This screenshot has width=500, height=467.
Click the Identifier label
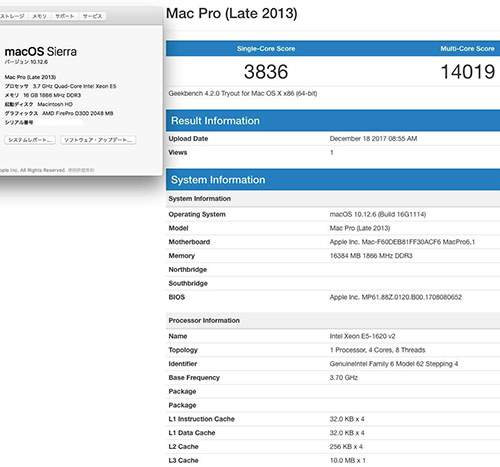tap(183, 364)
